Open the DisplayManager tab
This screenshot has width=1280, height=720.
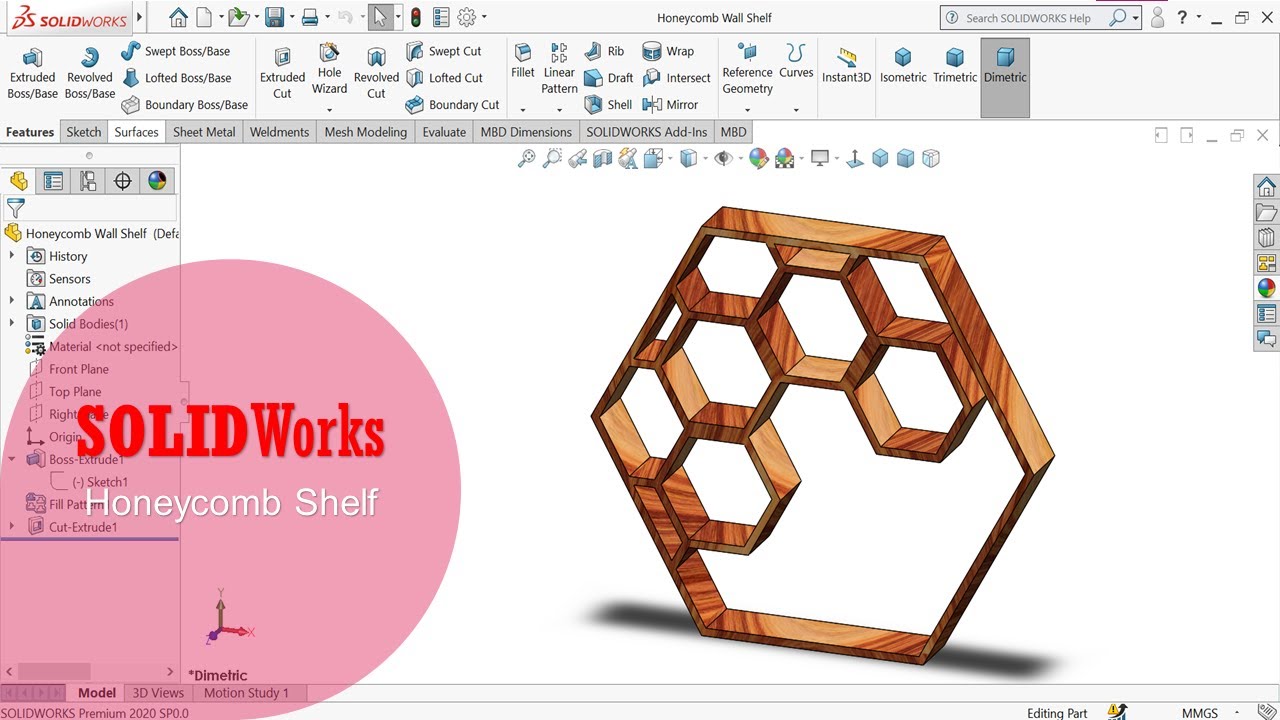click(157, 180)
